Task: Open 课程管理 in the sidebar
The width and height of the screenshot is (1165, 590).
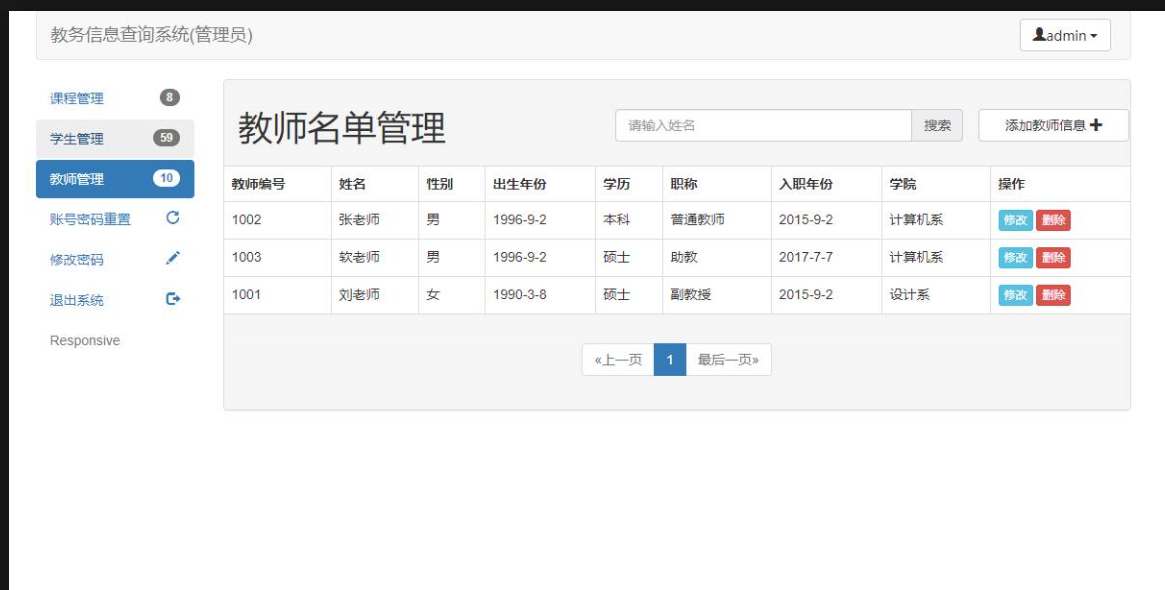Action: 115,98
